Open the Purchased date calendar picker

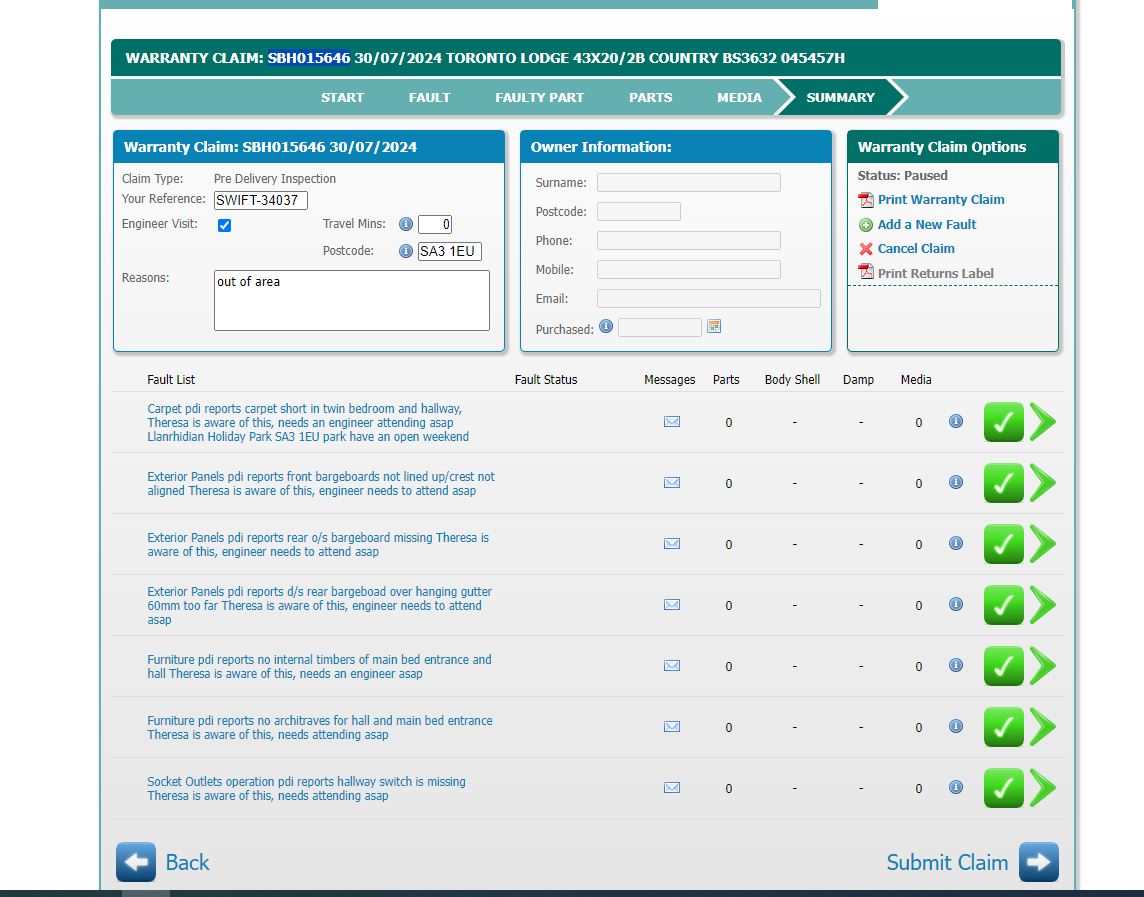coord(714,327)
